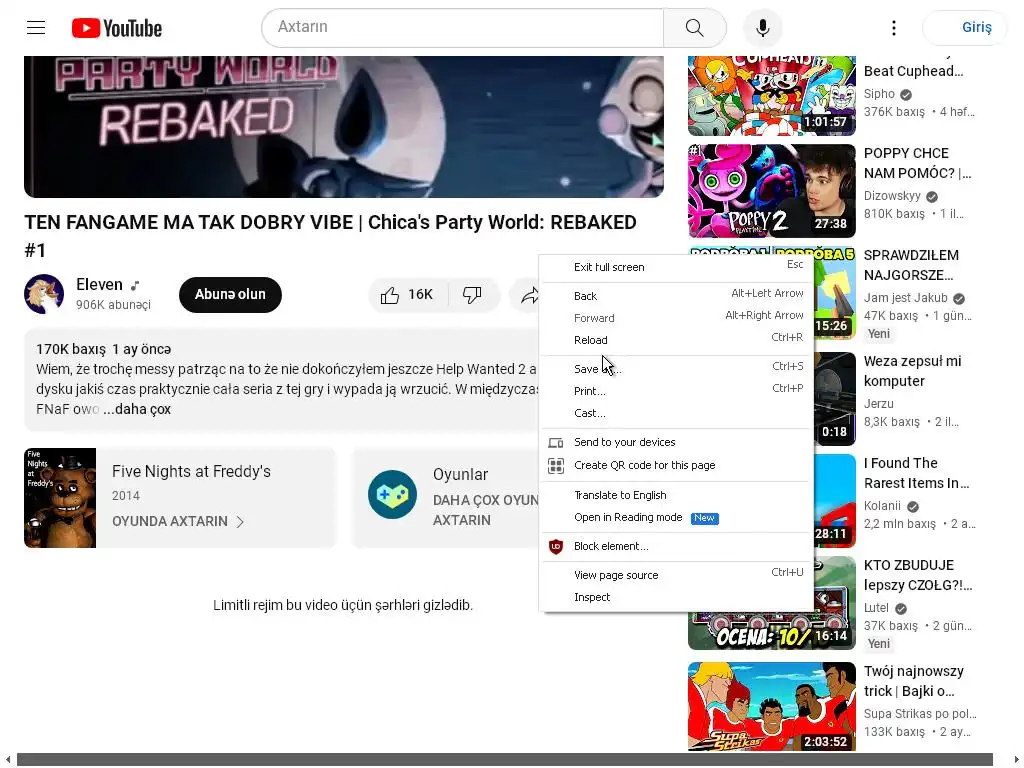Viewport: 1024px width, 768px height.
Task: Open video SPRAWDZIŁEM NAJGORSZE...
Action: 911,265
